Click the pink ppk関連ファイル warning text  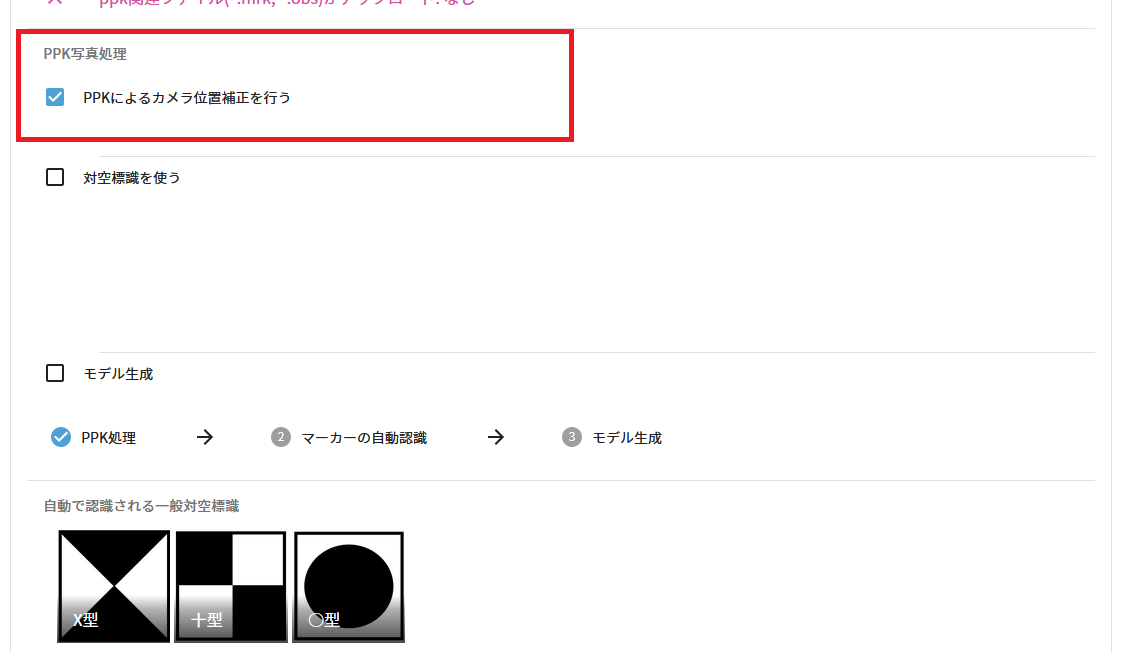pyautogui.click(x=287, y=3)
